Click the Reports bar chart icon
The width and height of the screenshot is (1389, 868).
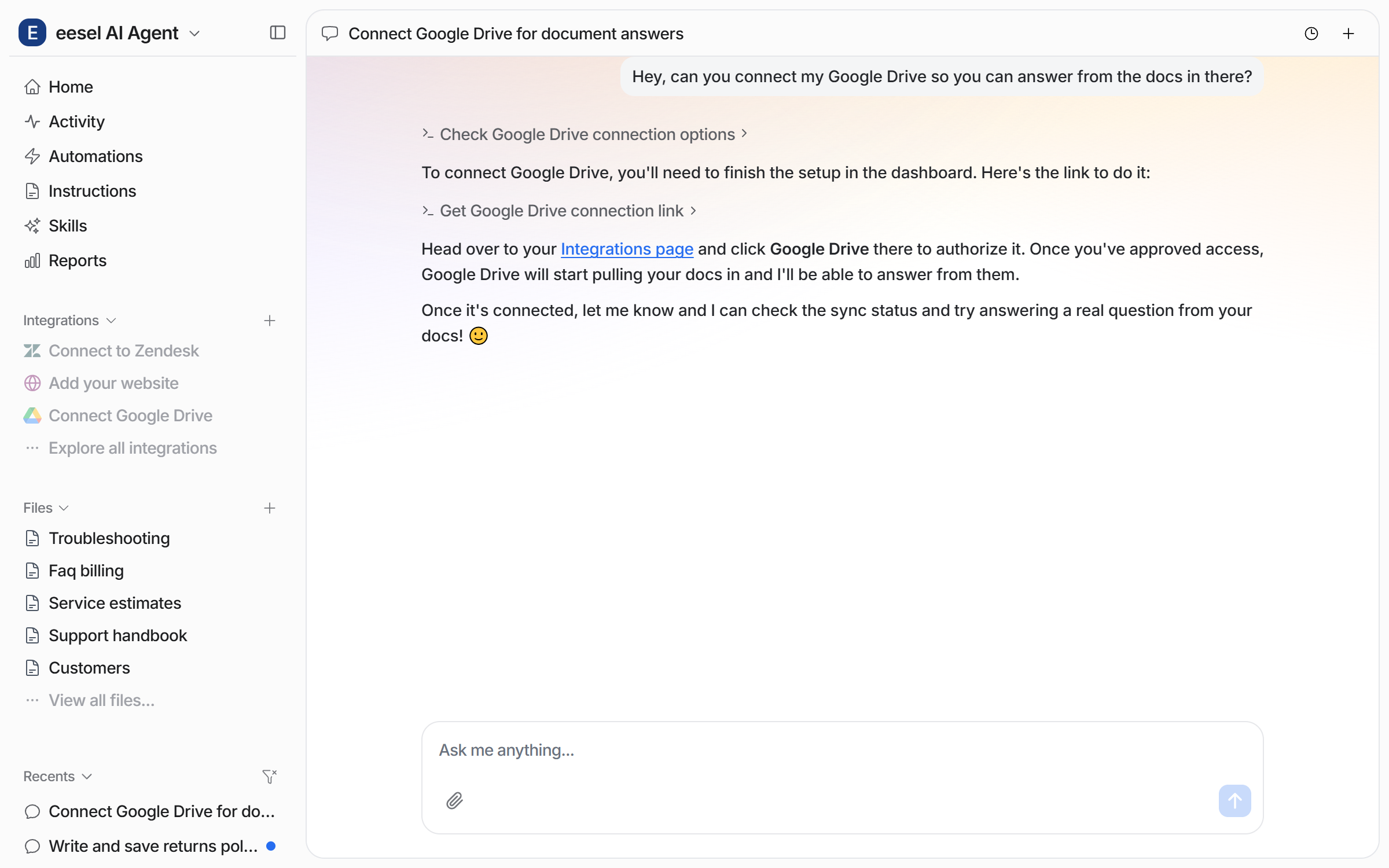click(x=32, y=260)
